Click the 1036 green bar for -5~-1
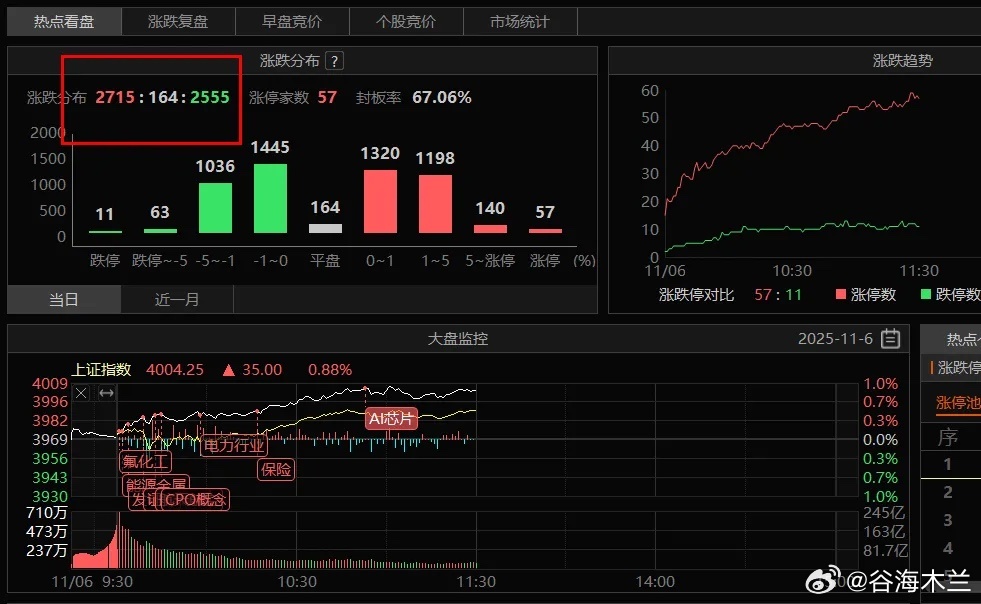 (215, 208)
